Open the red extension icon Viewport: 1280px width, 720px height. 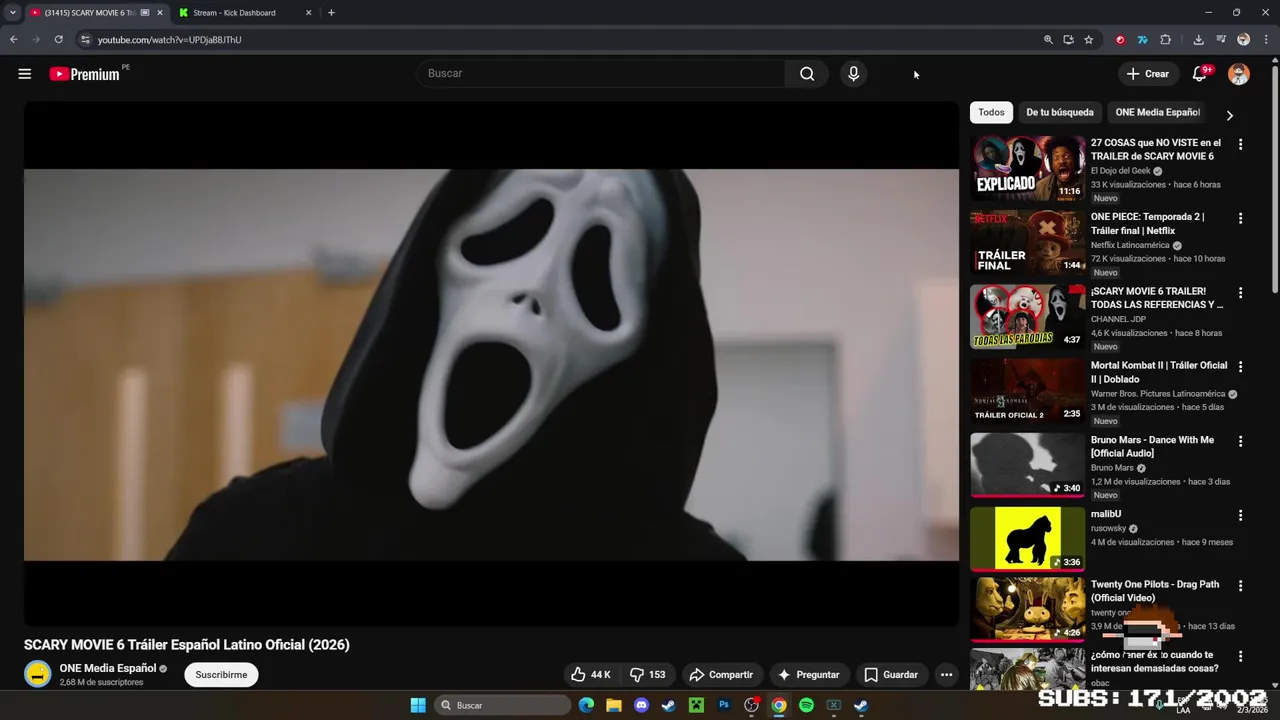pos(1120,40)
